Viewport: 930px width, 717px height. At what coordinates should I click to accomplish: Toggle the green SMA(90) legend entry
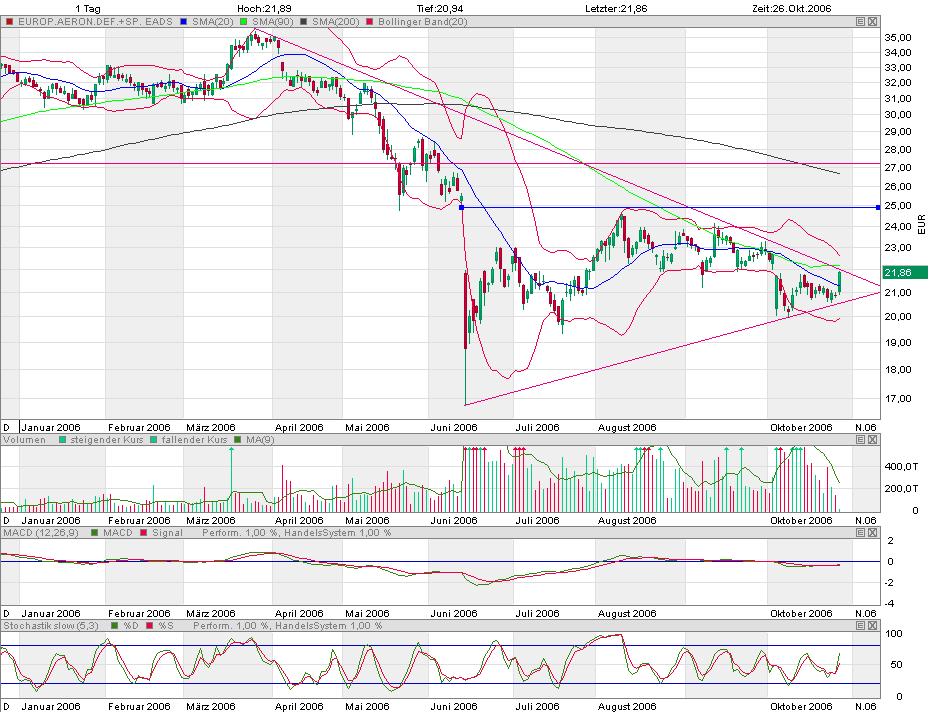(247, 21)
